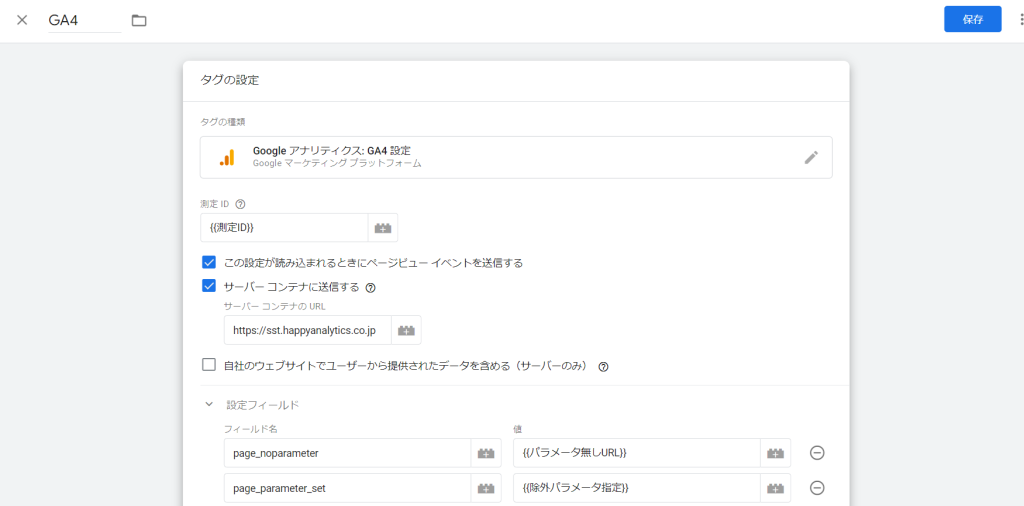This screenshot has height=506, width=1024.
Task: Click the サーバー コンテナの URL field
Action: click(x=308, y=330)
